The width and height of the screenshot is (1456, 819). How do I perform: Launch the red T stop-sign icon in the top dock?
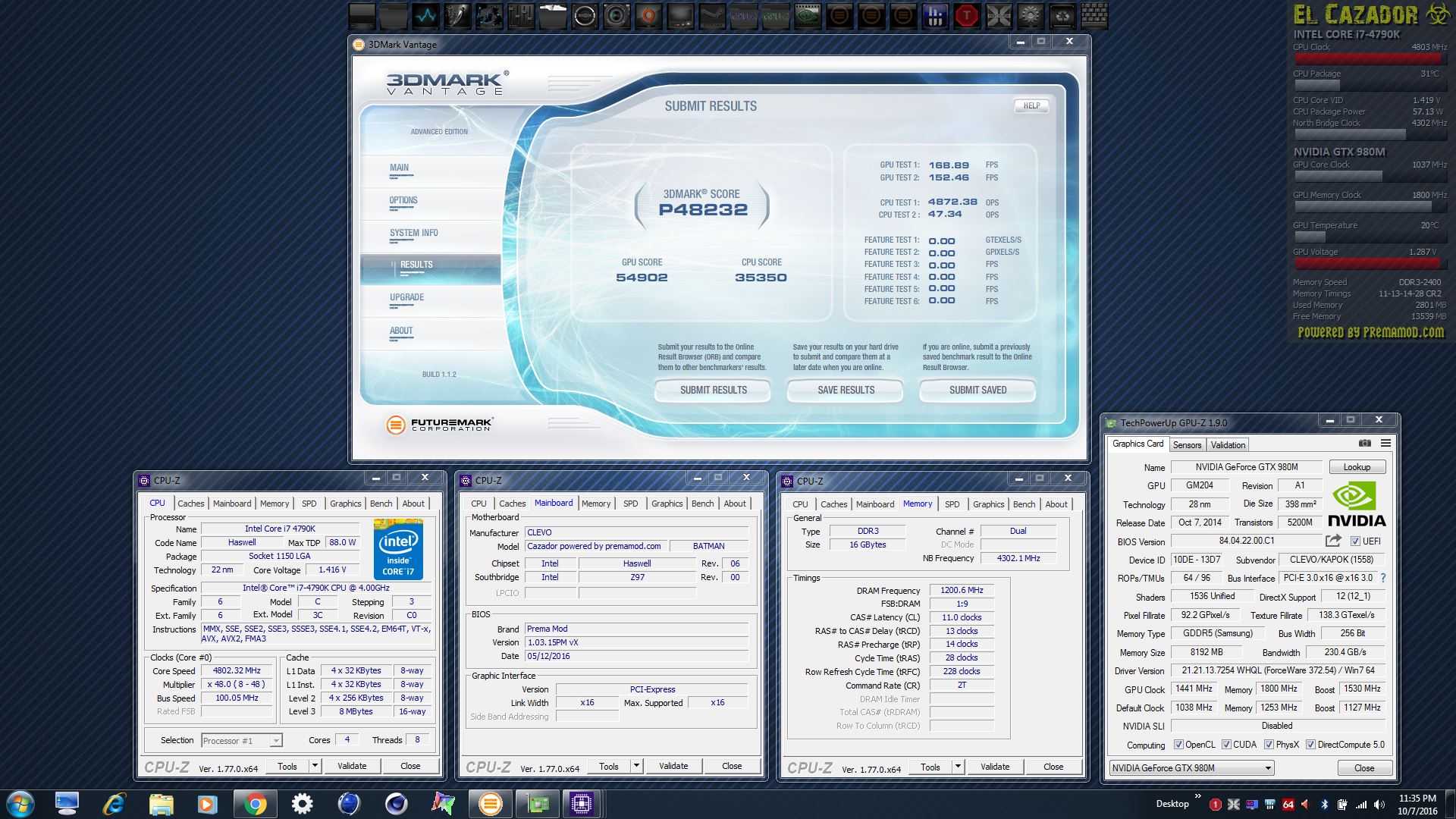point(967,15)
